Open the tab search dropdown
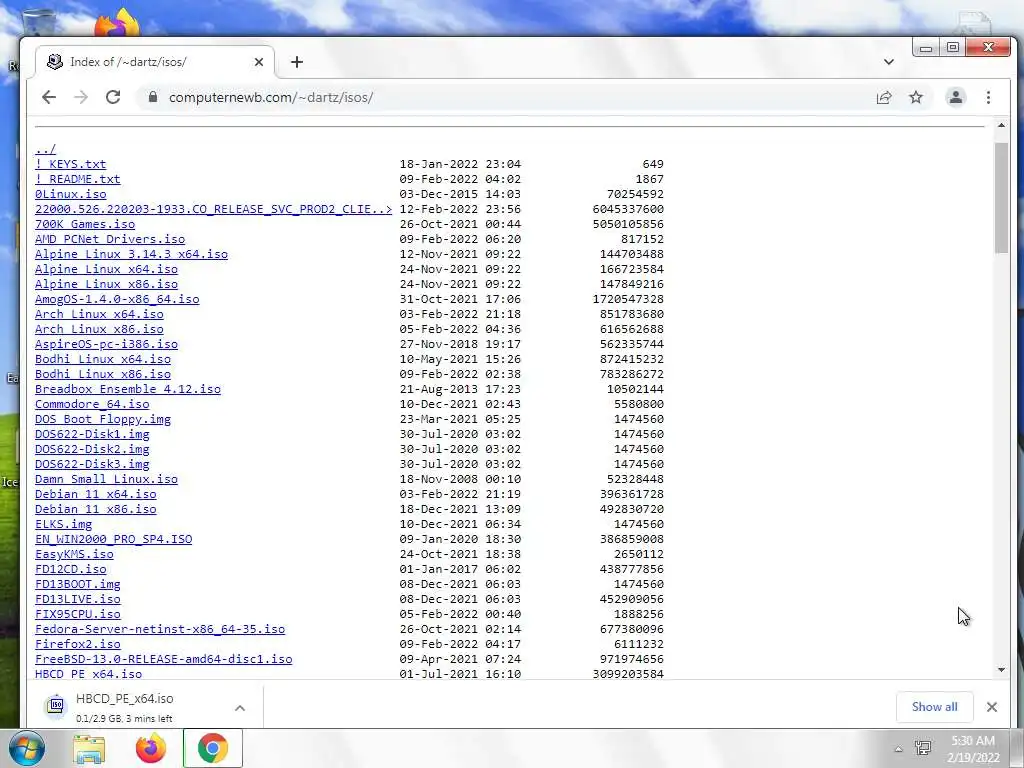1024x768 pixels. coord(888,62)
